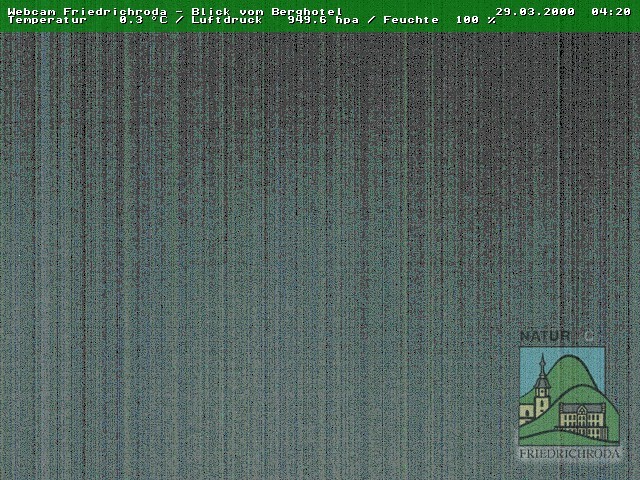Click the 'NATUR' text above logo
This screenshot has width=640, height=480.
click(x=545, y=337)
